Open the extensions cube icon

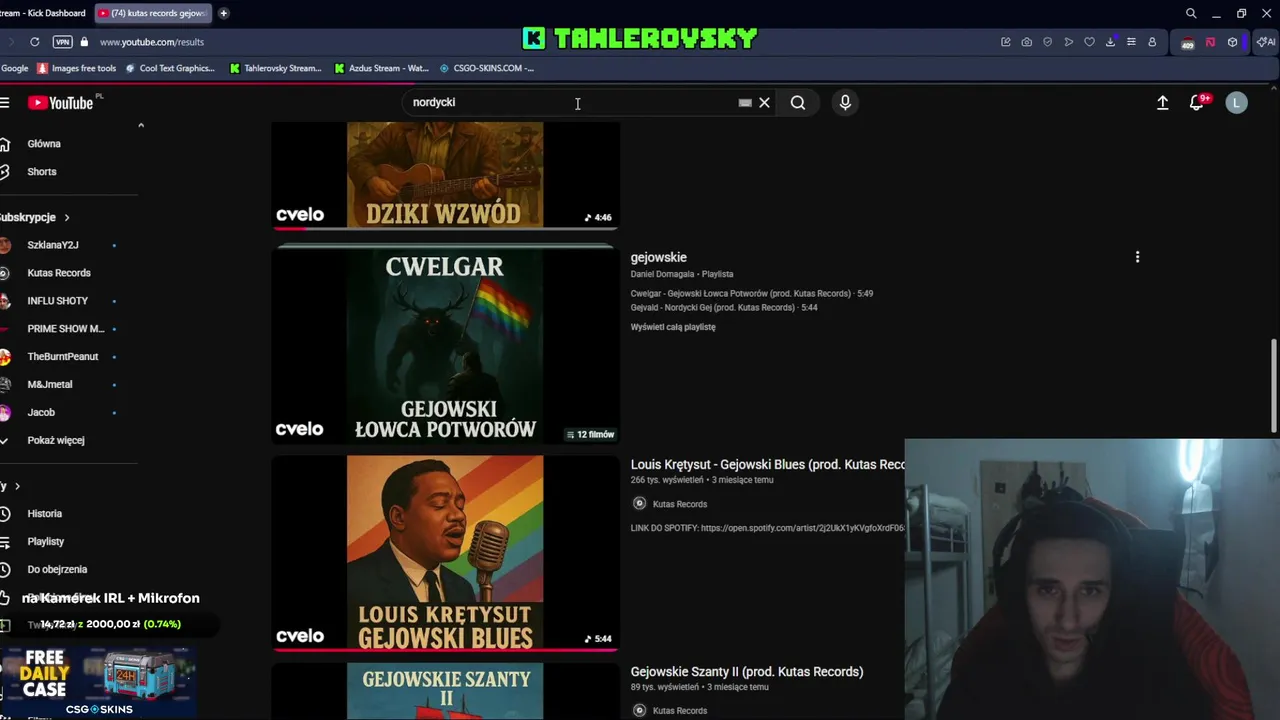click(x=1232, y=42)
